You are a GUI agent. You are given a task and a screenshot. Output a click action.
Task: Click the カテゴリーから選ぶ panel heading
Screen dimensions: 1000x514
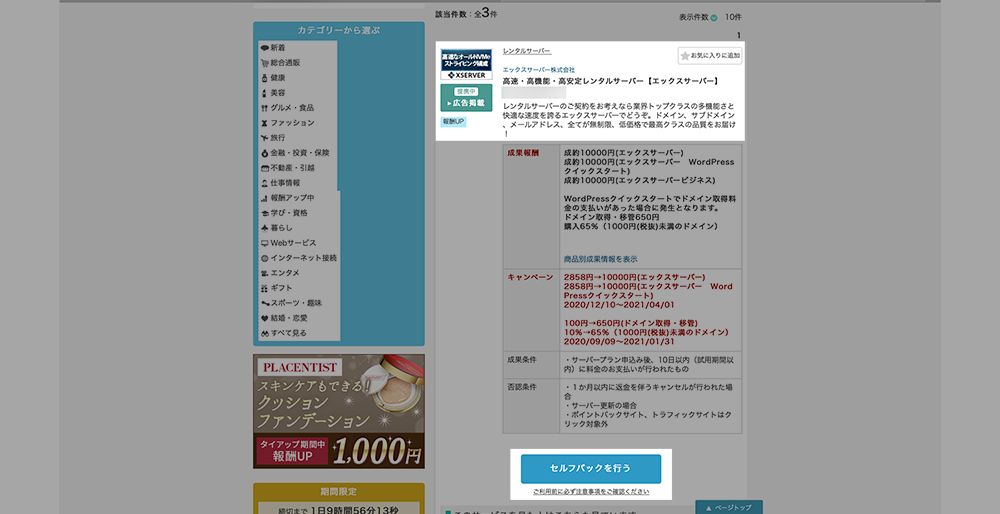(339, 31)
